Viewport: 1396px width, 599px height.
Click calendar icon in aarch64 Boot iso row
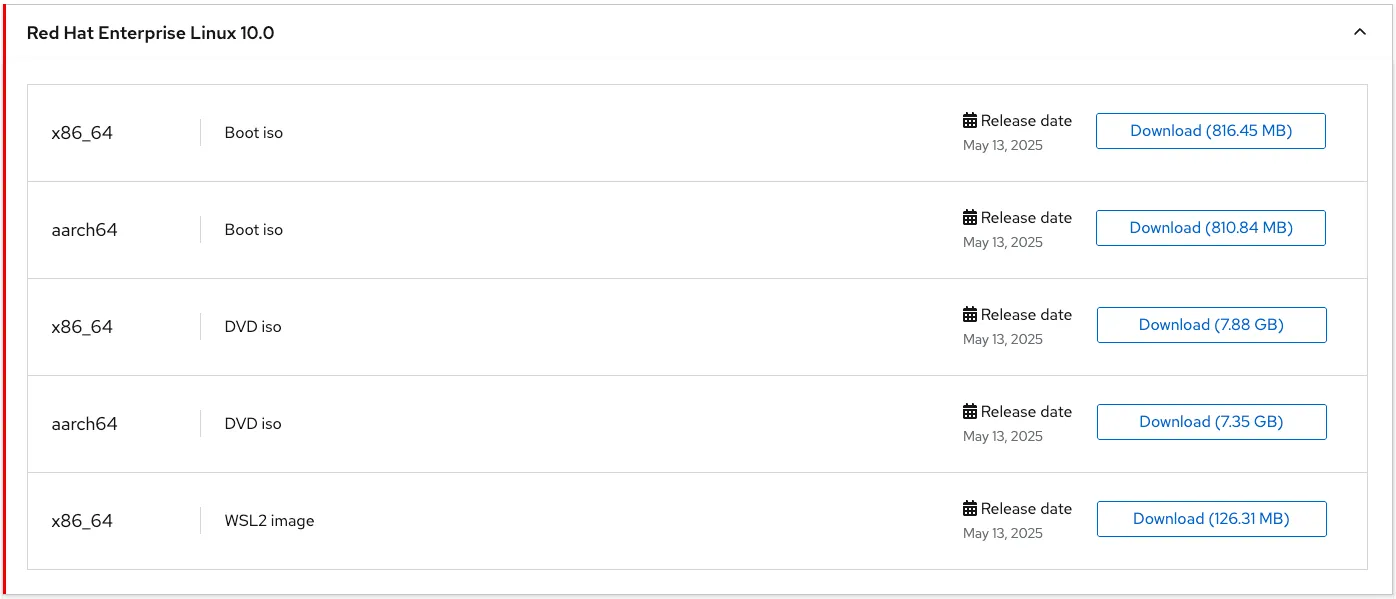tap(970, 218)
